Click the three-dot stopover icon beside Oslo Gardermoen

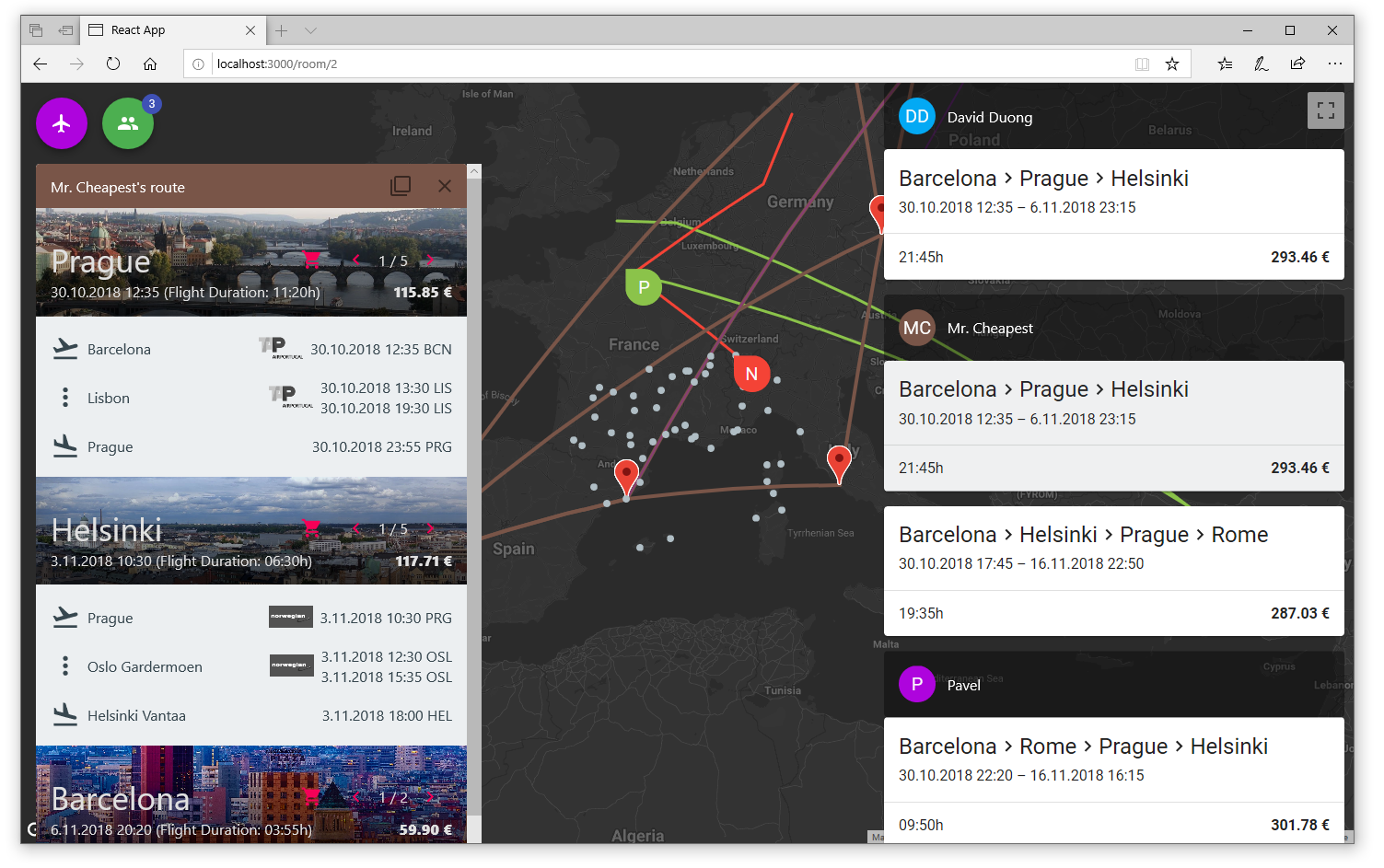tap(64, 666)
